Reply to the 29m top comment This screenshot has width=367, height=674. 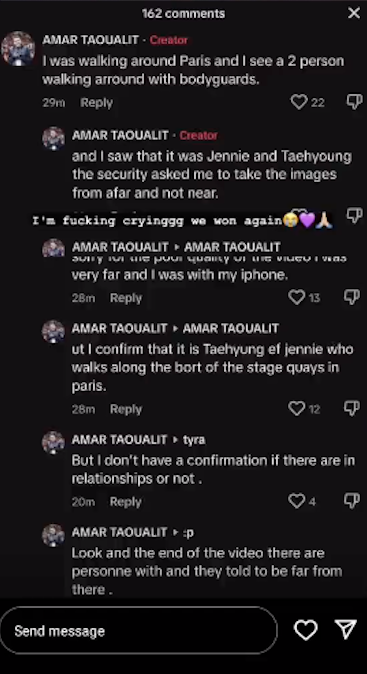pos(96,103)
